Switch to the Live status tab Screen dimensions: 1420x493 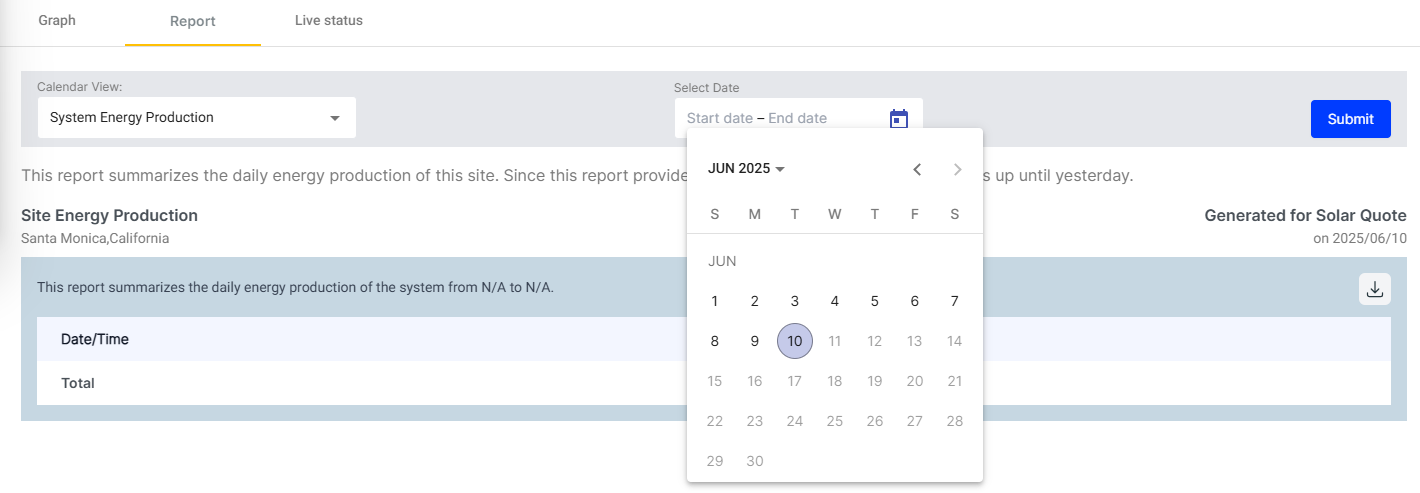[329, 21]
